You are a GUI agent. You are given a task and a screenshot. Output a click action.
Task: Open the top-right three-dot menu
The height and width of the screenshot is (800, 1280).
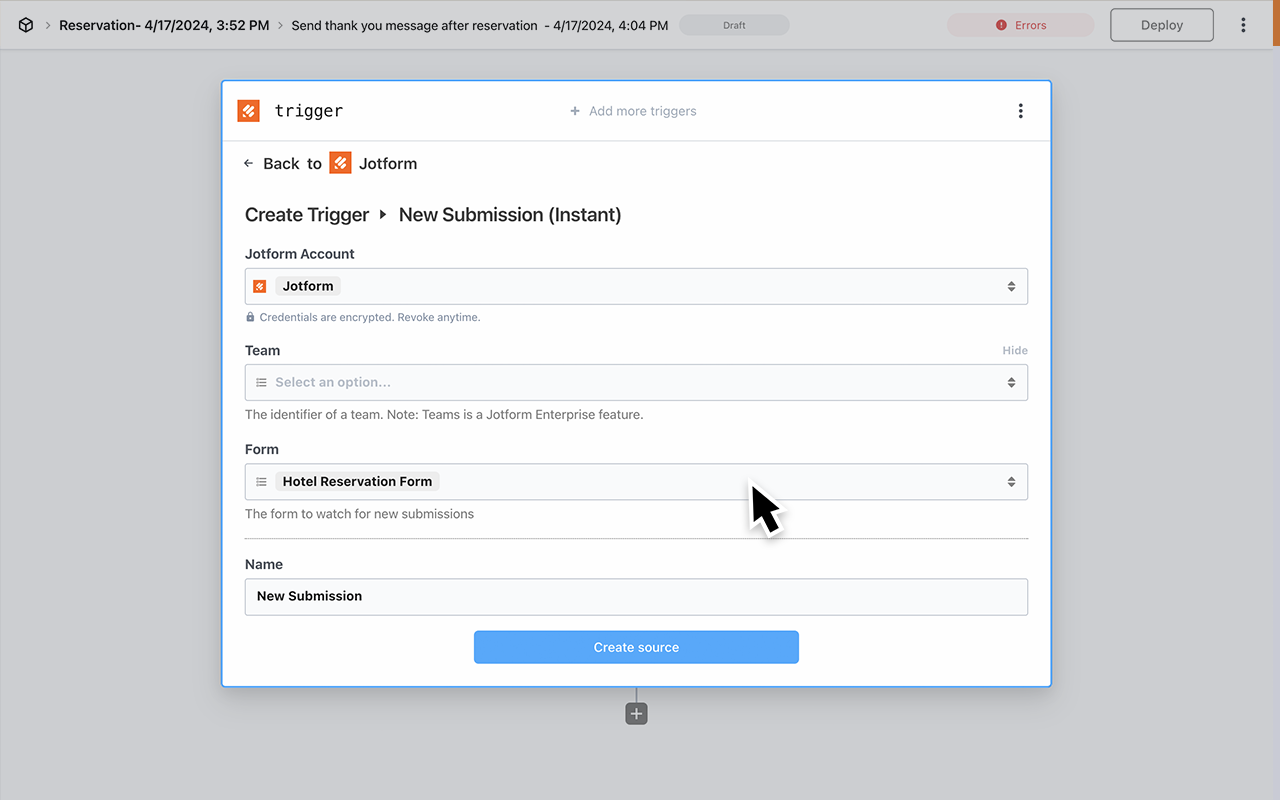pyautogui.click(x=1243, y=24)
